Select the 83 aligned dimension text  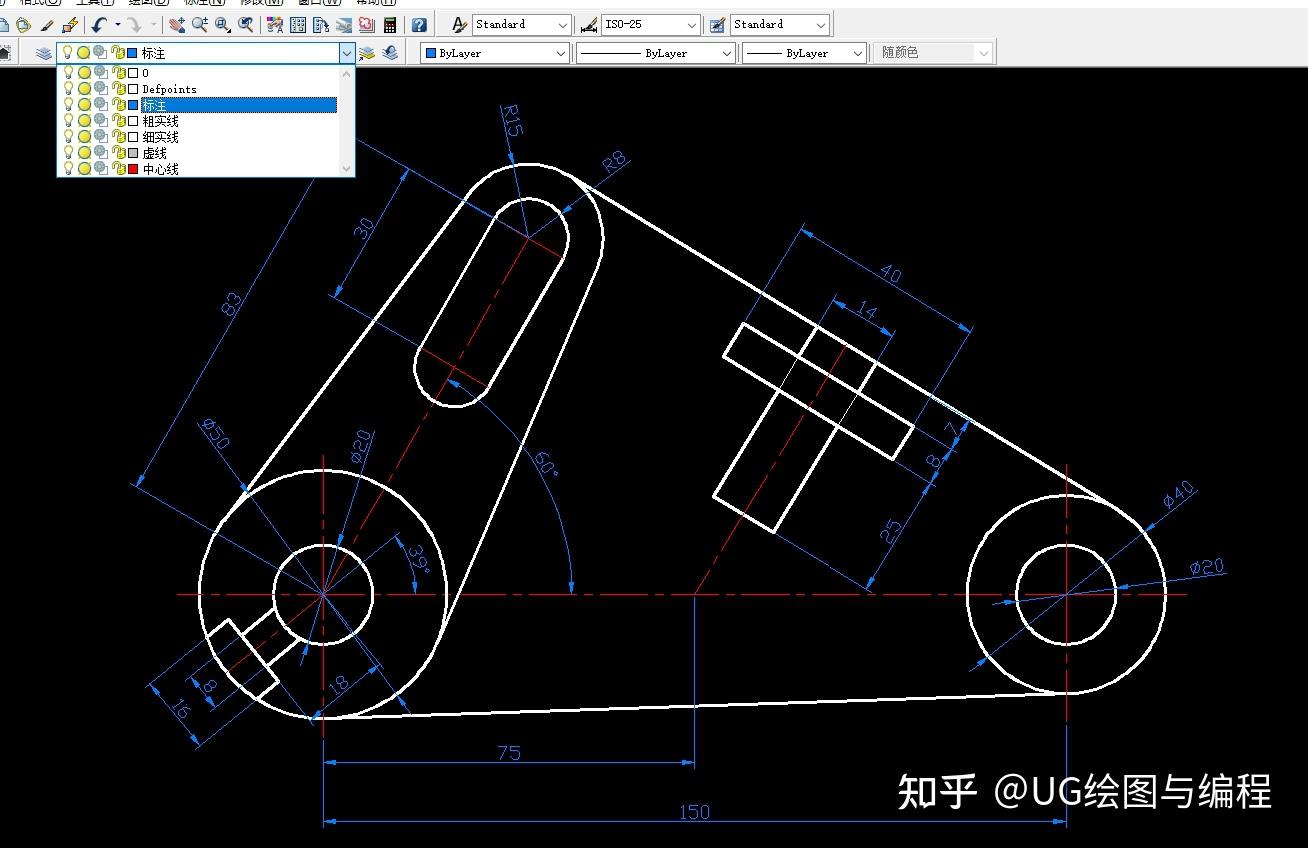coord(231,306)
